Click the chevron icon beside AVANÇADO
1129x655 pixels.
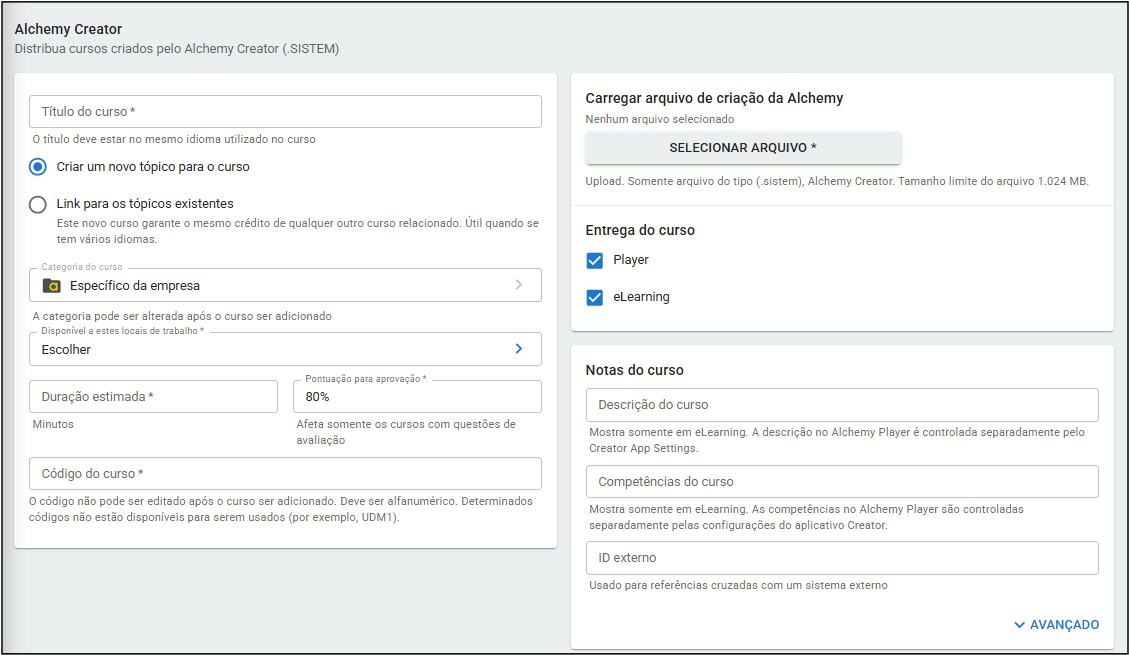[1019, 625]
